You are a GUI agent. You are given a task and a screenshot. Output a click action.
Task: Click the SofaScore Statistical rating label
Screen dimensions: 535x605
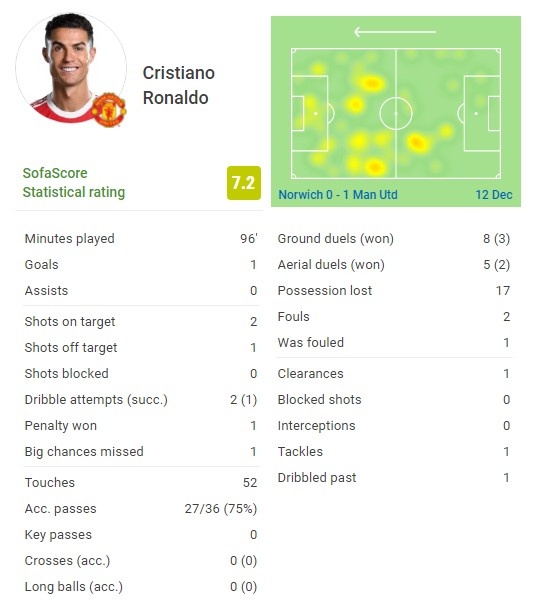coord(74,183)
